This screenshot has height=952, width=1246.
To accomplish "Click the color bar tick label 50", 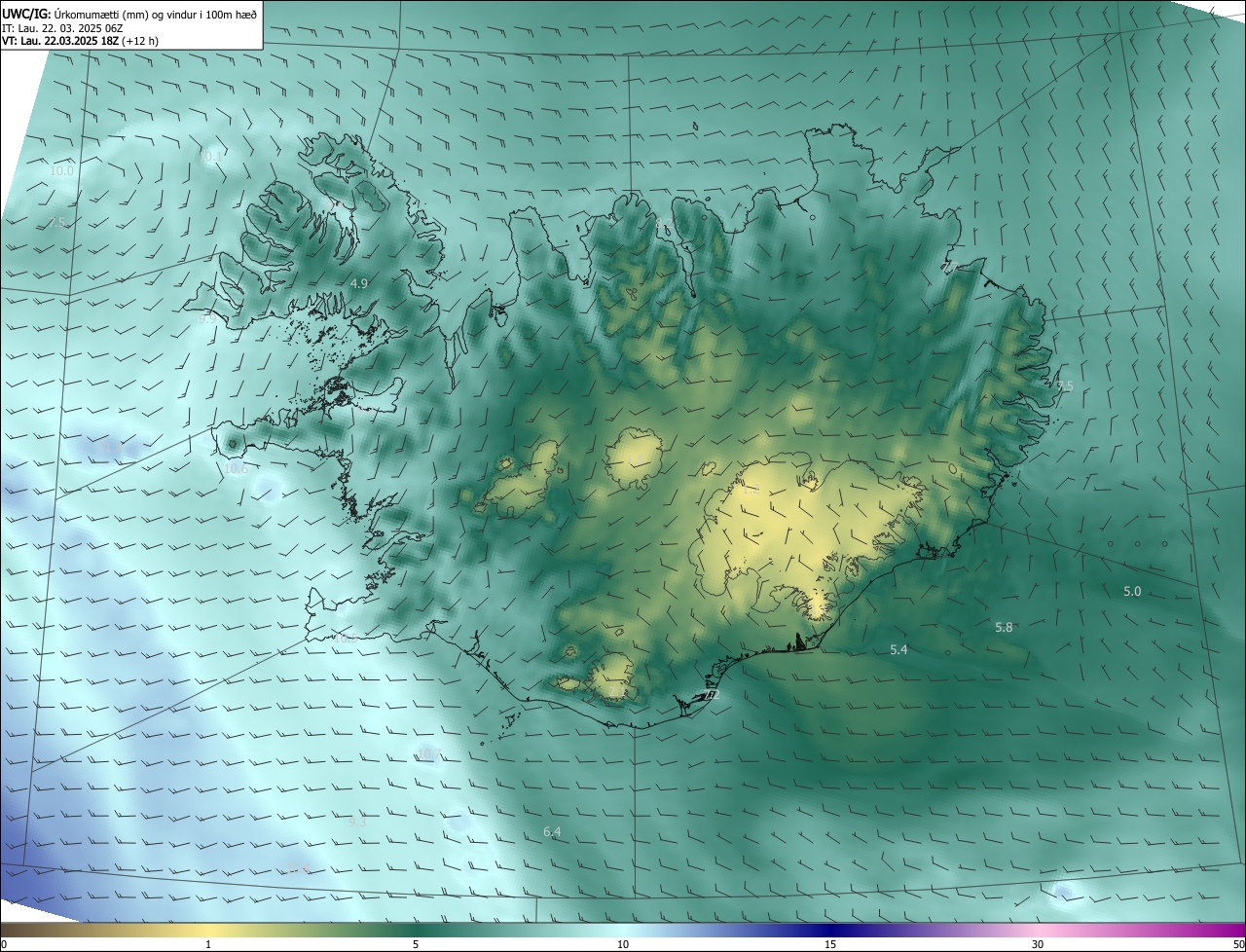I will (1238, 944).
